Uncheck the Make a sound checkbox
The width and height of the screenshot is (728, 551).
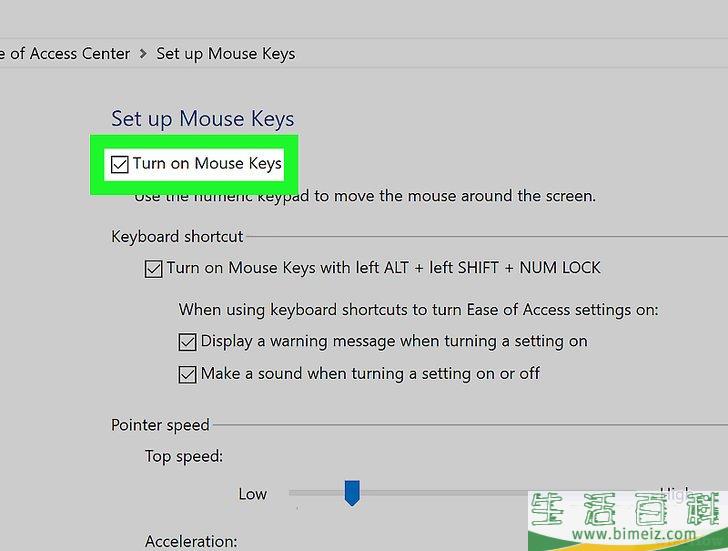[187, 374]
